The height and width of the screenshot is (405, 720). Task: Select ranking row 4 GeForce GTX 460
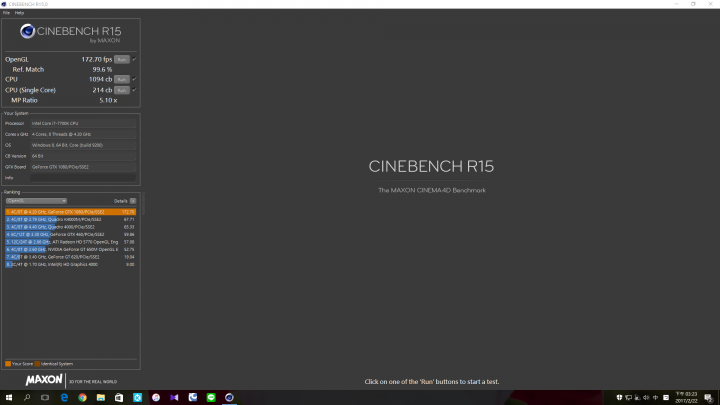pos(70,234)
